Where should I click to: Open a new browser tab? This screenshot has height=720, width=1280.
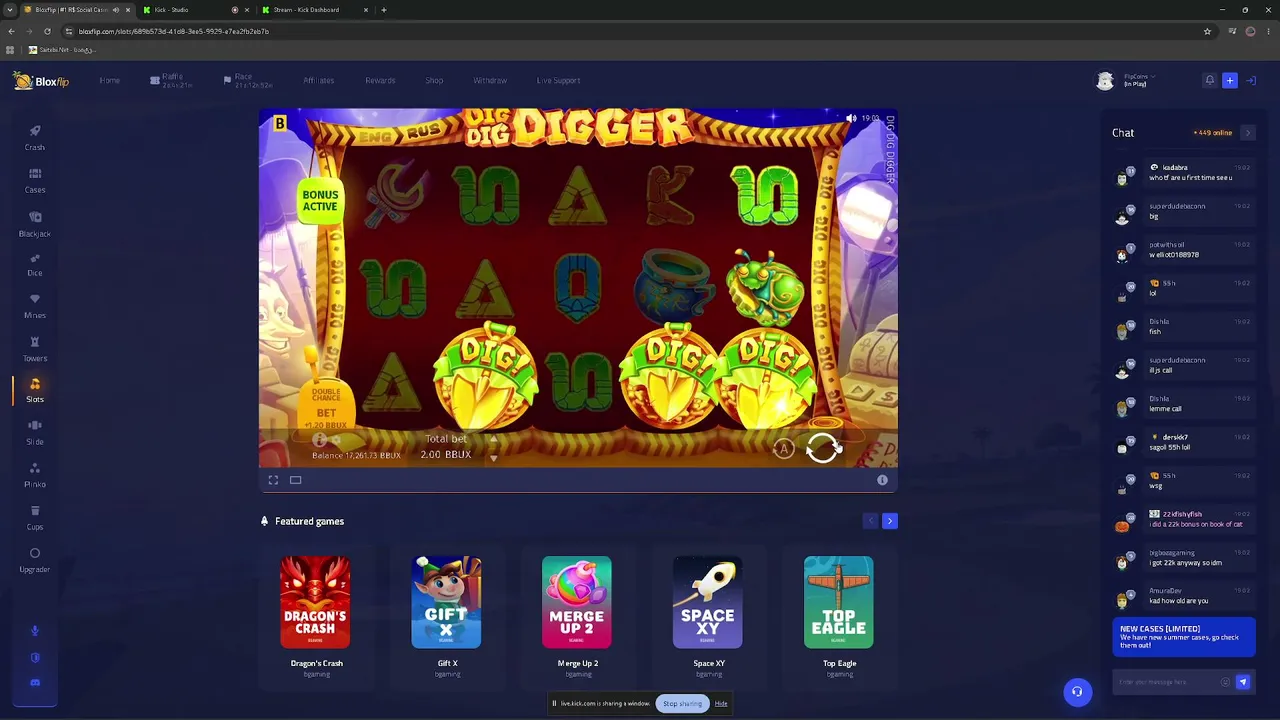point(384,10)
